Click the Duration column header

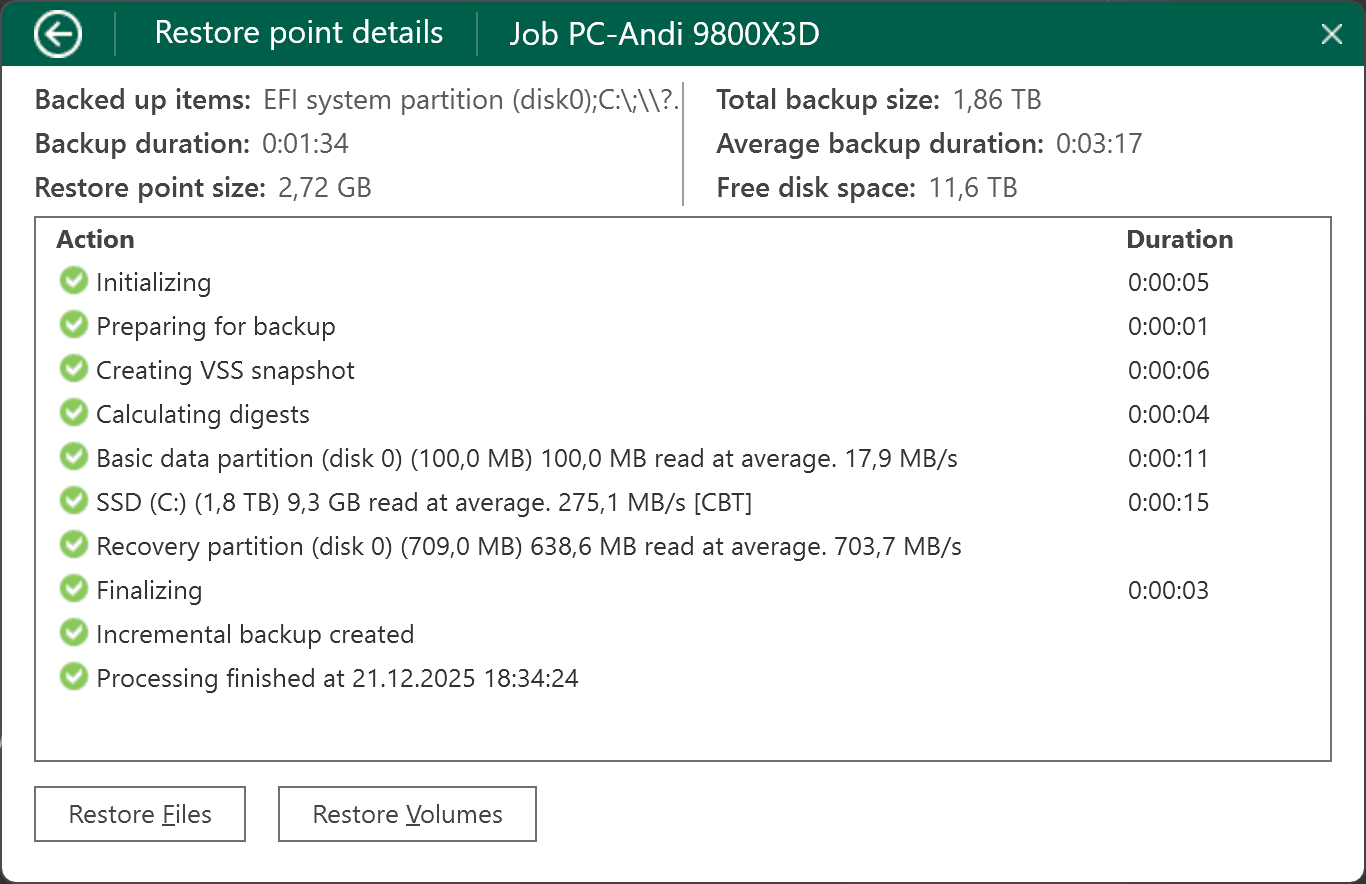pyautogui.click(x=1179, y=240)
